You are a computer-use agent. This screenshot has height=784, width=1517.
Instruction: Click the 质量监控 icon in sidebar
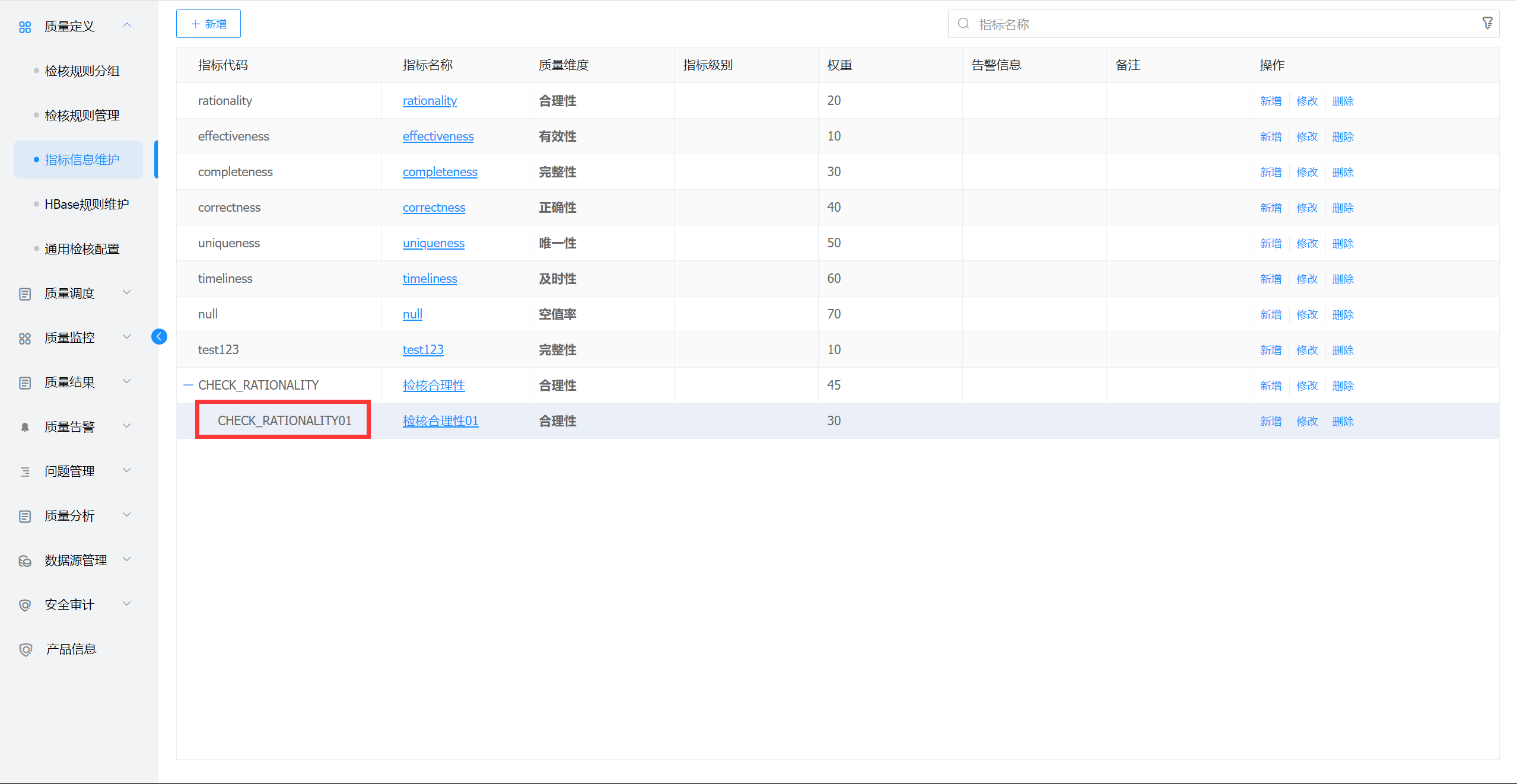pos(25,338)
